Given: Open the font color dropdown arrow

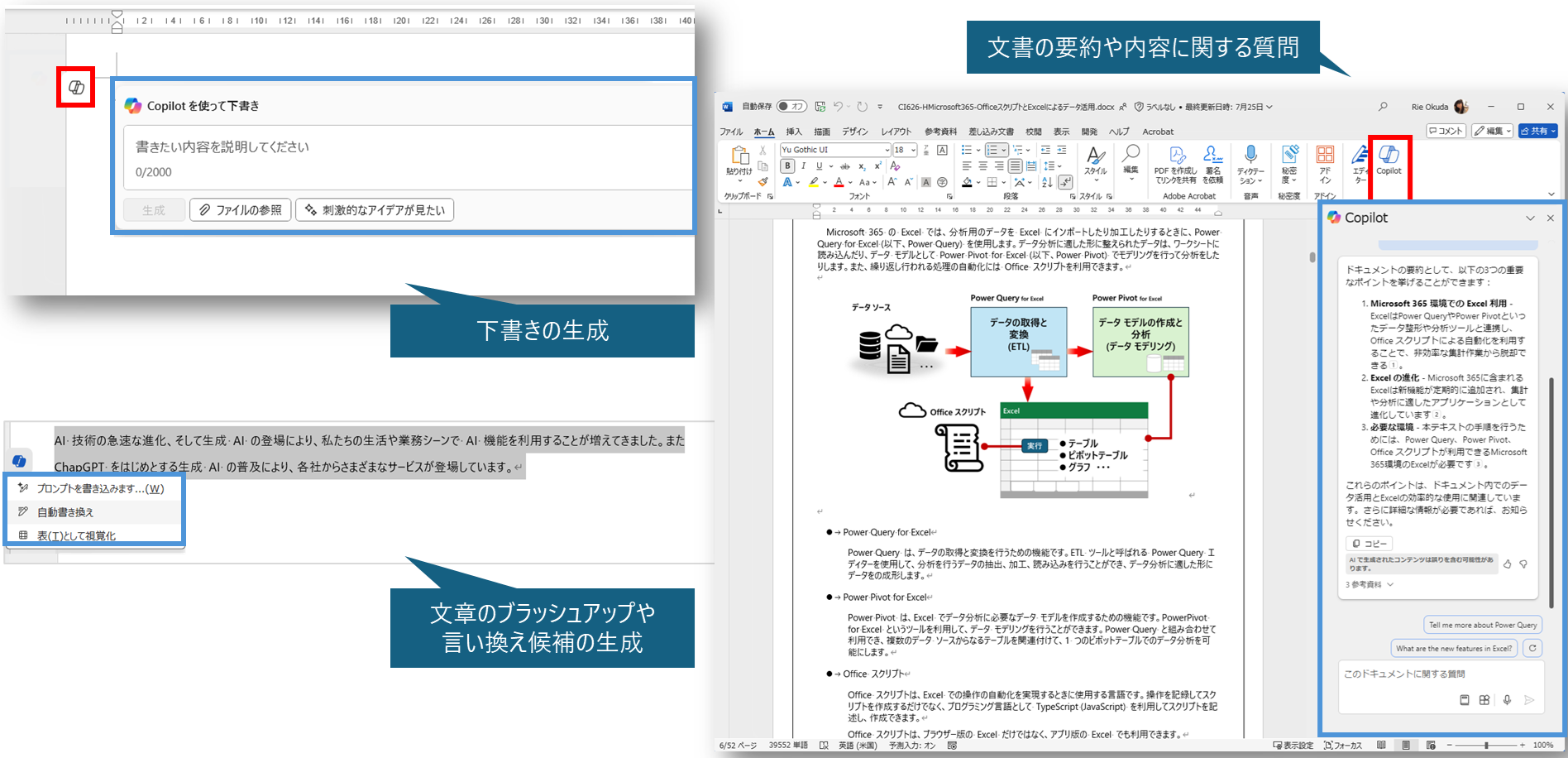Looking at the screenshot, I should click(850, 182).
